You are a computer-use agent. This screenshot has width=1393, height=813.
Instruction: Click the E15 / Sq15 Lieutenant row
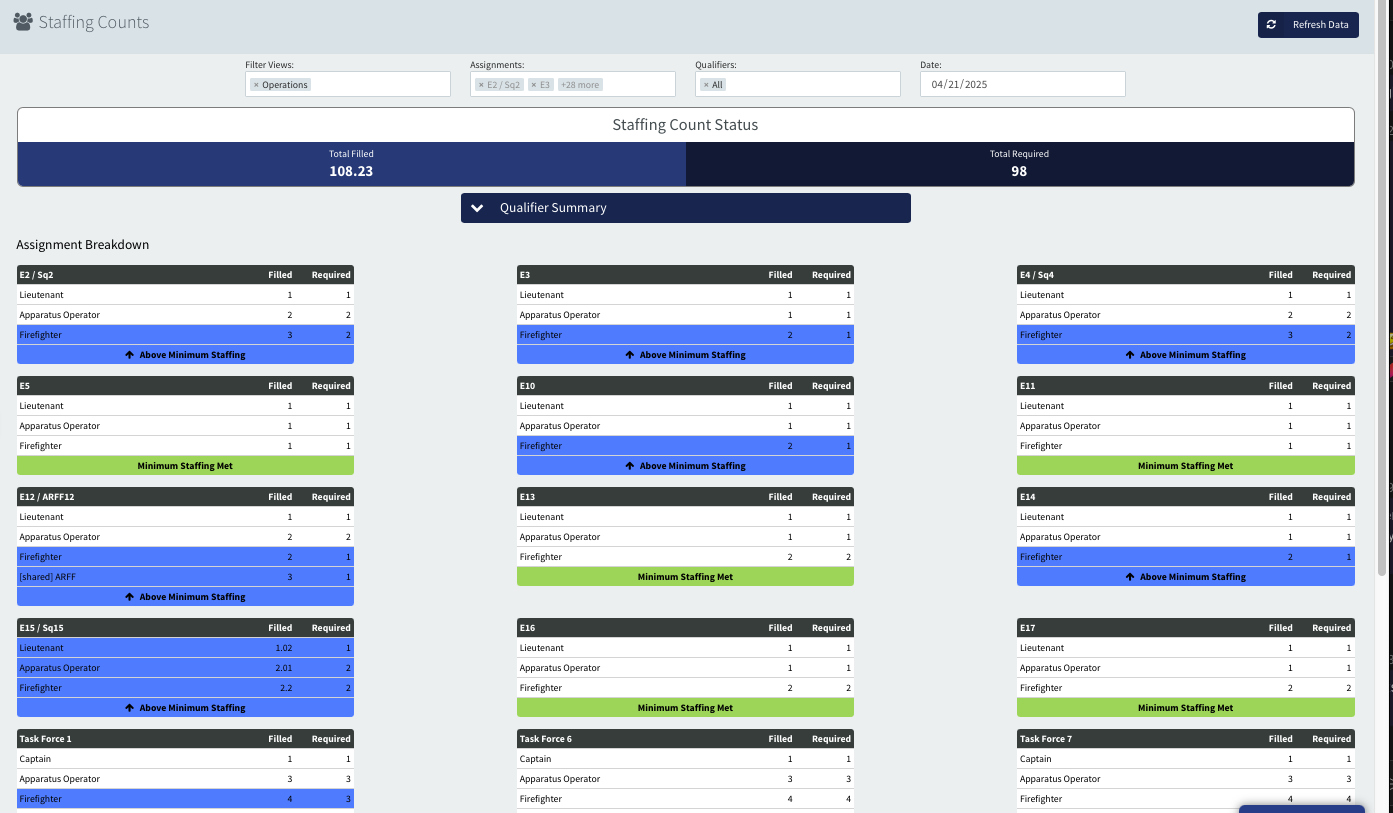[185, 648]
